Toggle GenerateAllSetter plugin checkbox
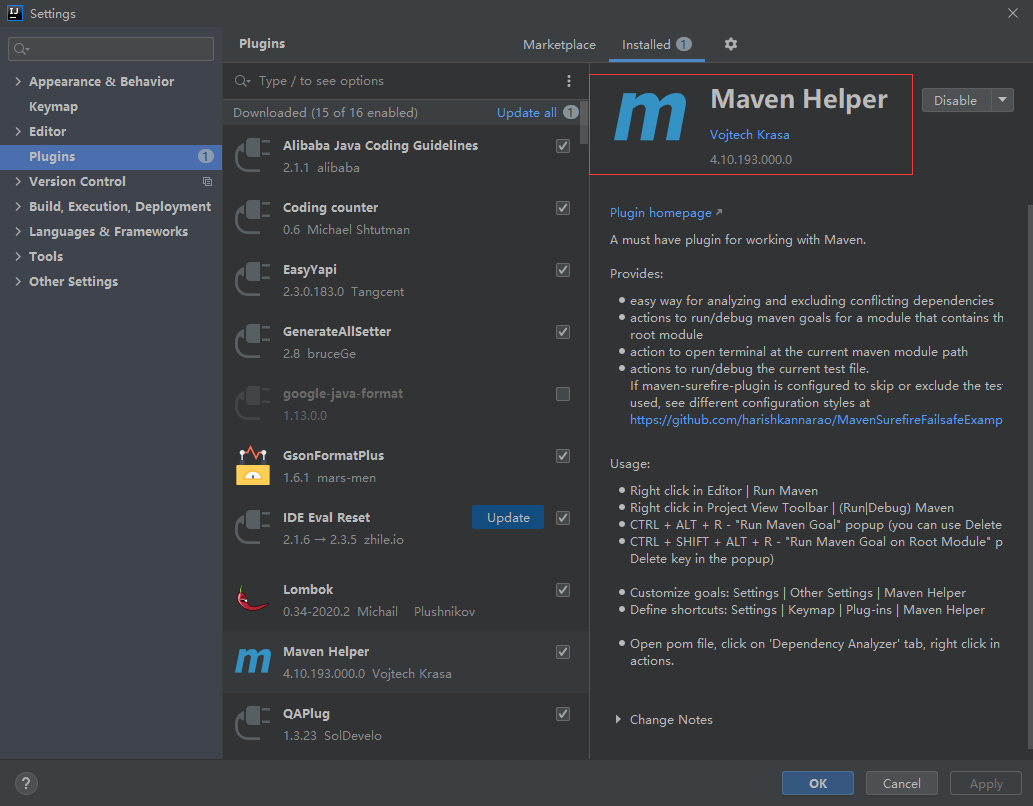The image size is (1033, 806). tap(563, 331)
